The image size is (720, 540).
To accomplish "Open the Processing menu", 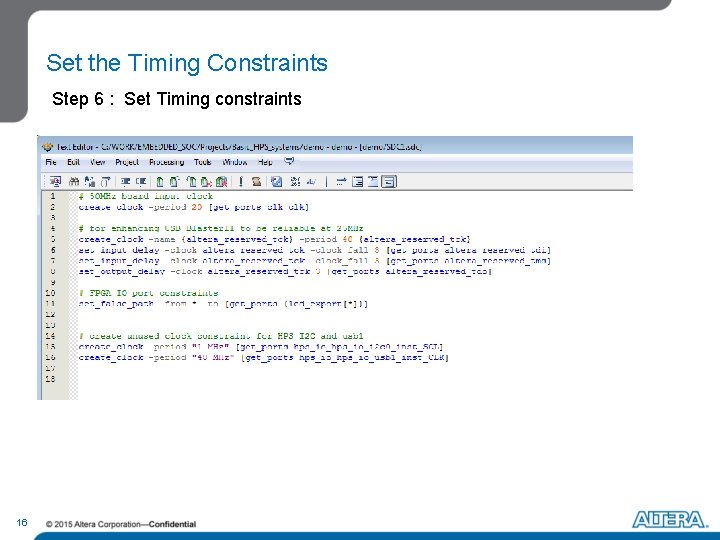I will point(167,162).
